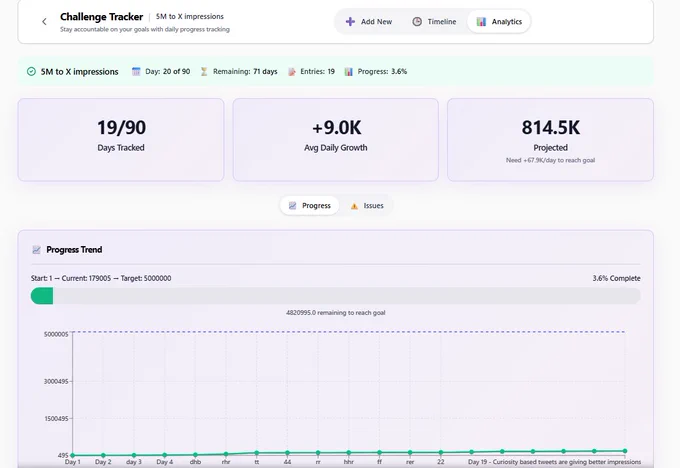Screen dimensions: 680x468
Task: Click the '3.6% Complete' label
Action: [x=616, y=278]
